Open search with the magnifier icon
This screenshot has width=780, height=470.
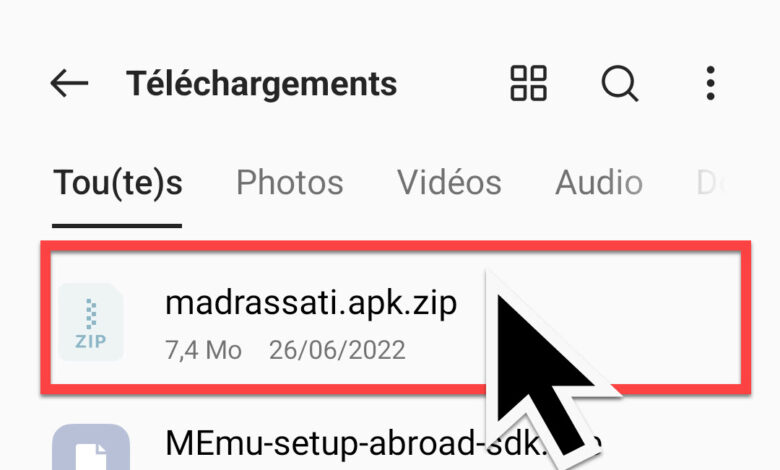click(619, 84)
